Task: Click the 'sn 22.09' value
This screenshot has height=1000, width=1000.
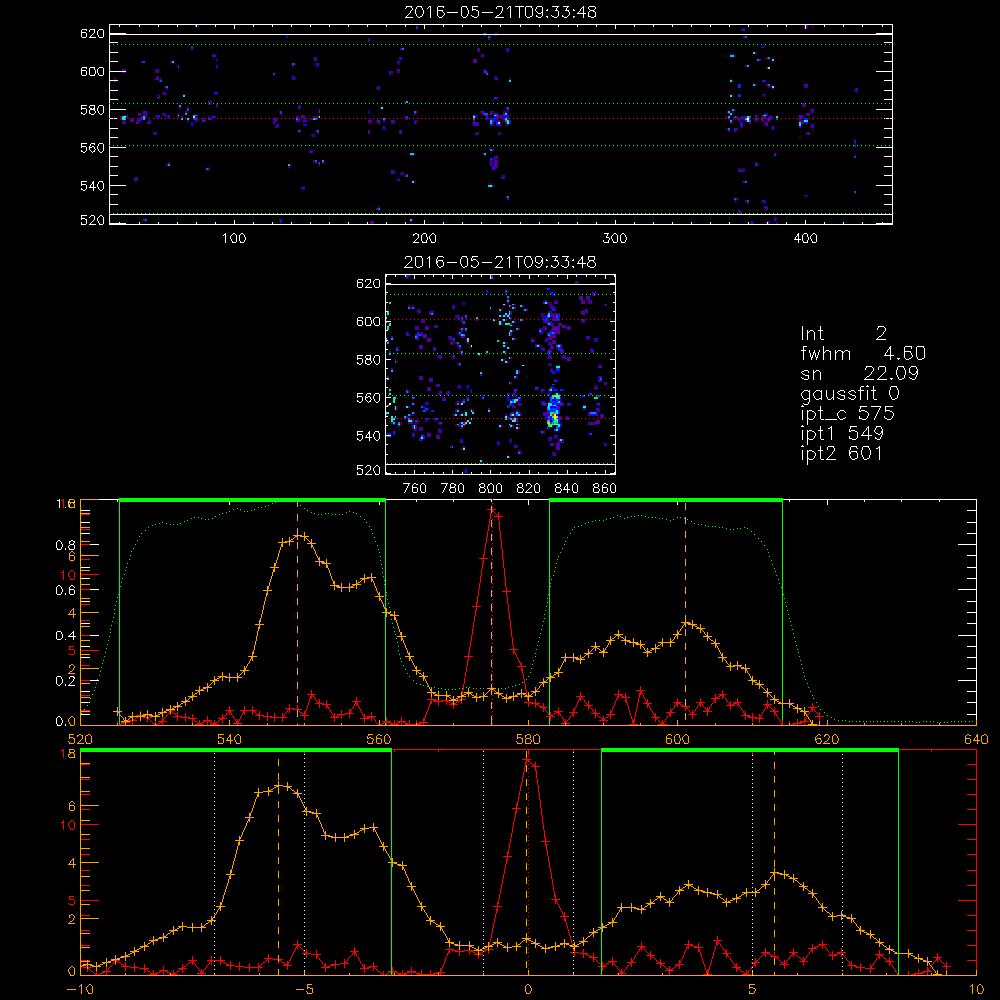Action: (x=859, y=373)
